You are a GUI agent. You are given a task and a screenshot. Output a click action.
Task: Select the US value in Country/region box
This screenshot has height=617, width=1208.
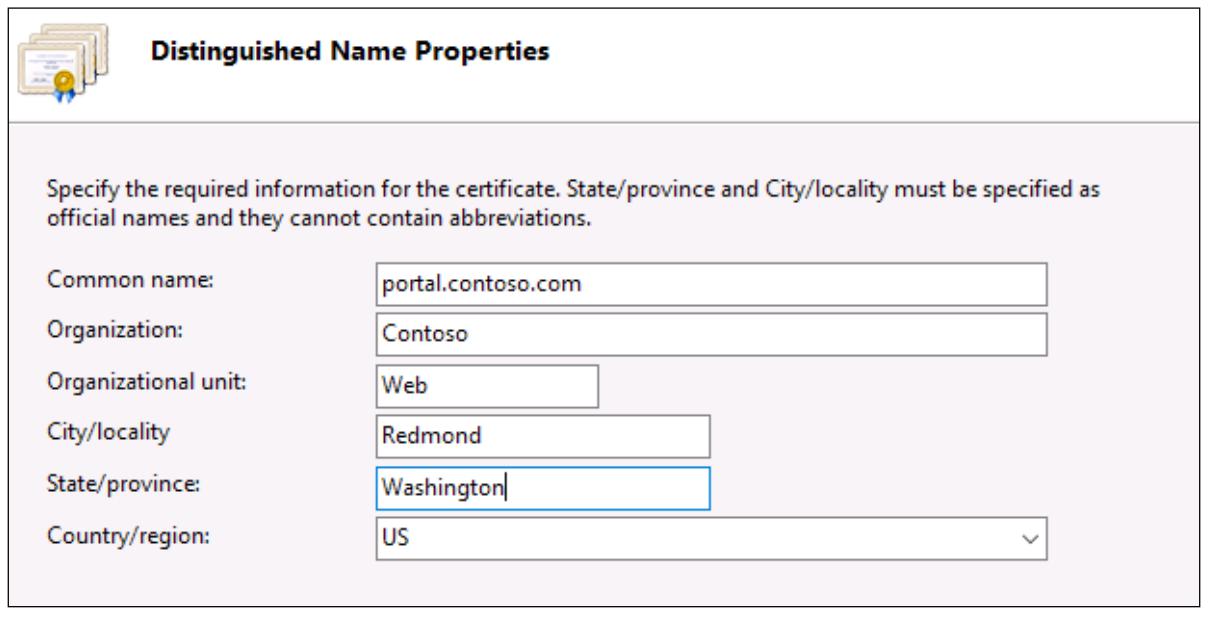click(x=389, y=539)
